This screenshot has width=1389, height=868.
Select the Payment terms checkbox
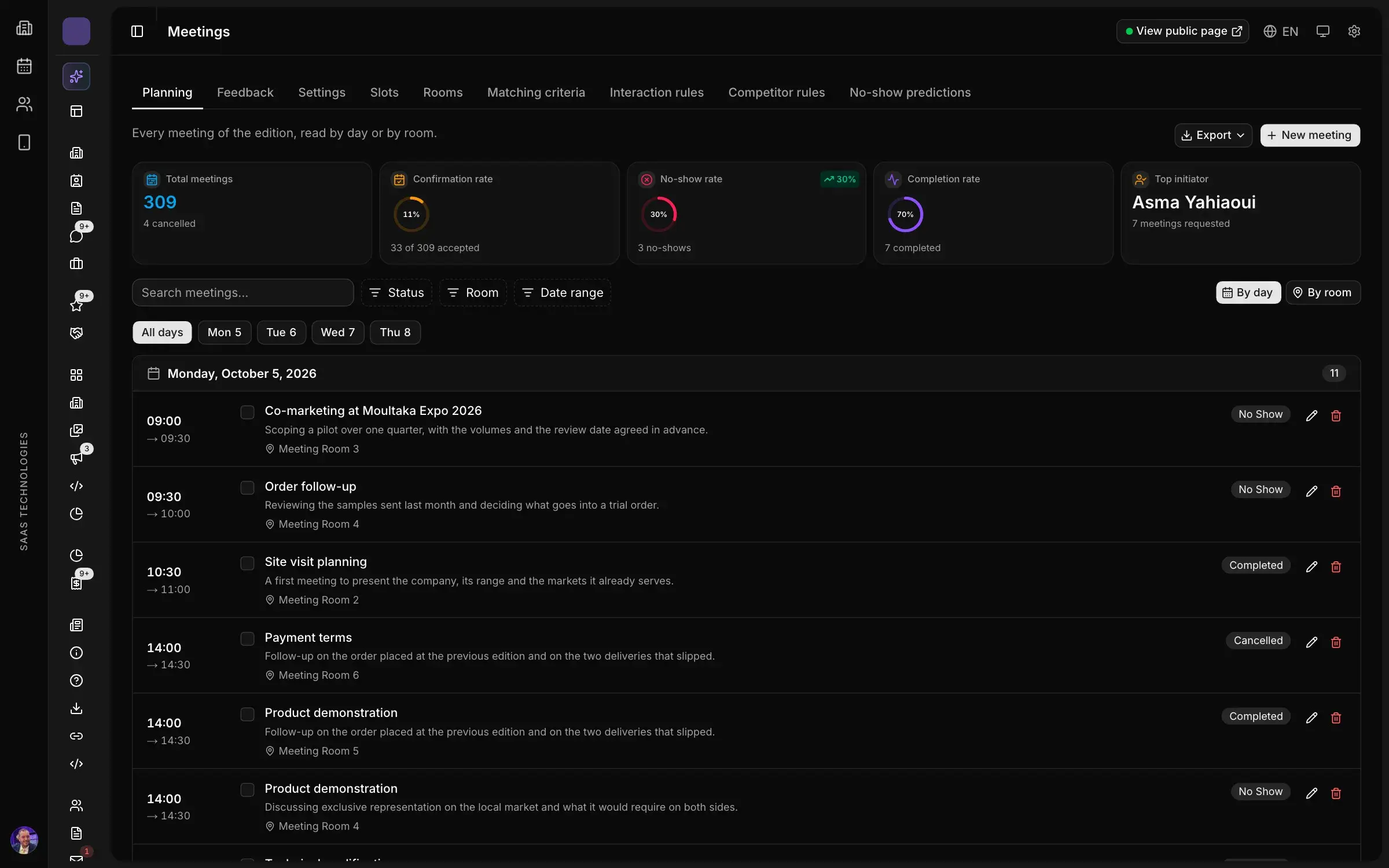tap(247, 639)
